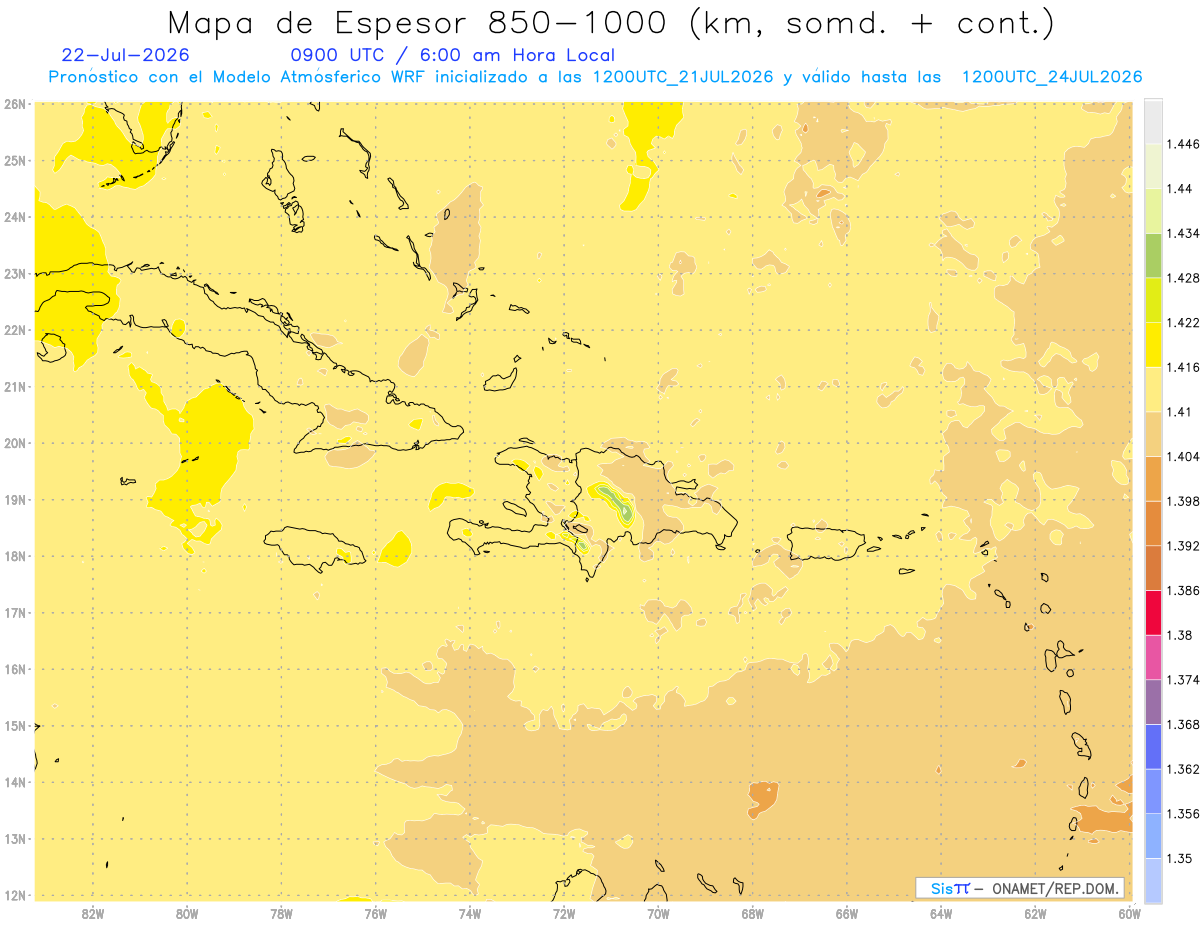Click the 24N latitude label

(15, 217)
